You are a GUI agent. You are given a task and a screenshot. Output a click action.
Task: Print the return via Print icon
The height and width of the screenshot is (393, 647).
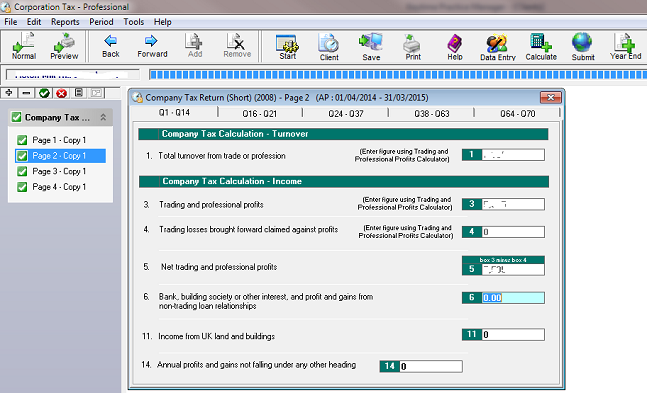(413, 47)
